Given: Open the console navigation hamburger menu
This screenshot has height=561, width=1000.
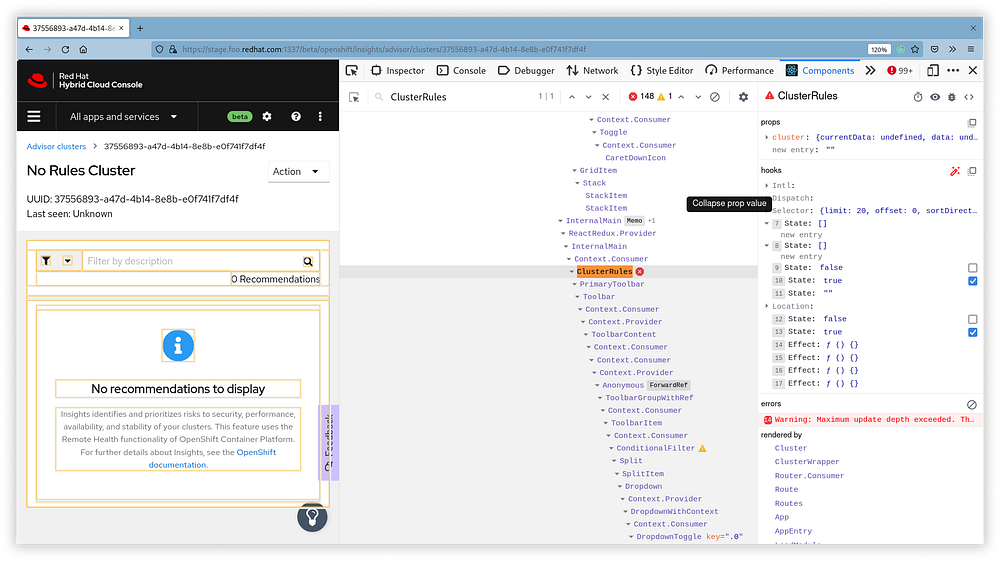Looking at the screenshot, I should click(34, 116).
